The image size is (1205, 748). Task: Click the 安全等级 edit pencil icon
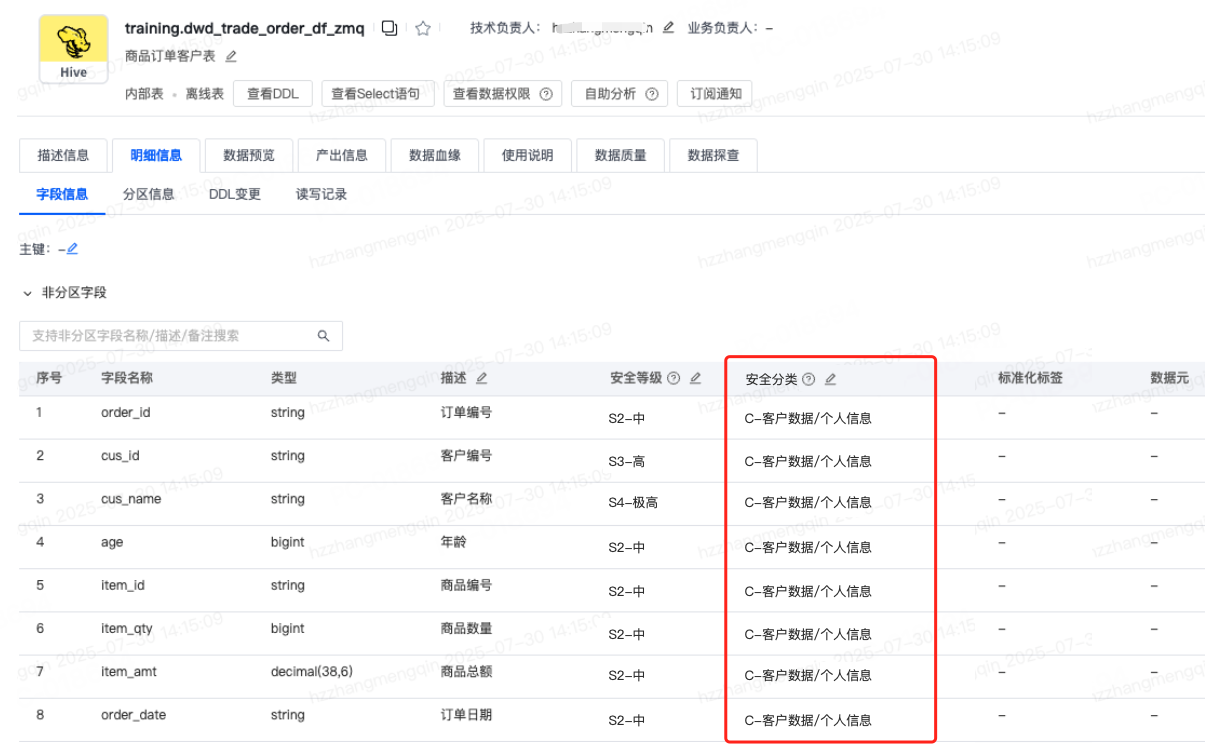click(695, 378)
